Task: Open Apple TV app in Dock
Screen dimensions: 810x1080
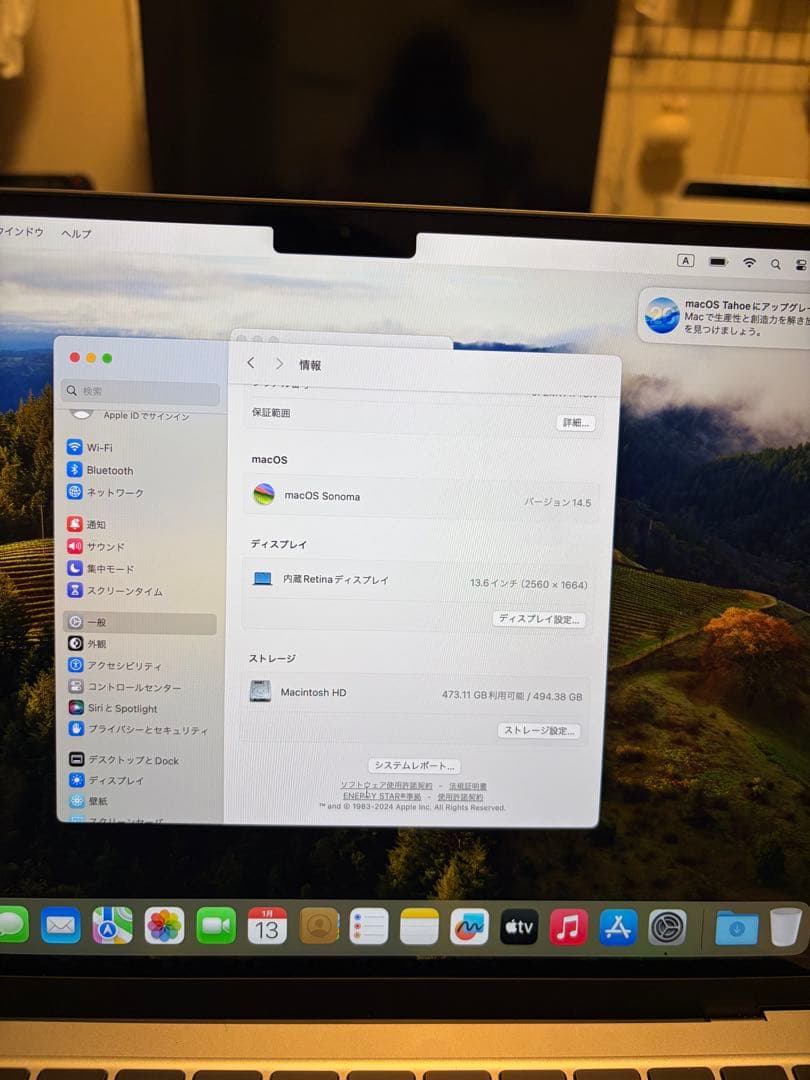Action: [519, 927]
